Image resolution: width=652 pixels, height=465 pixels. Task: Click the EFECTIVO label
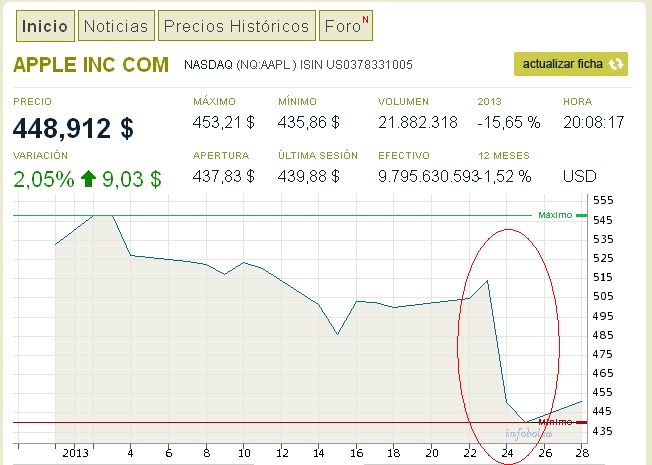(x=404, y=156)
